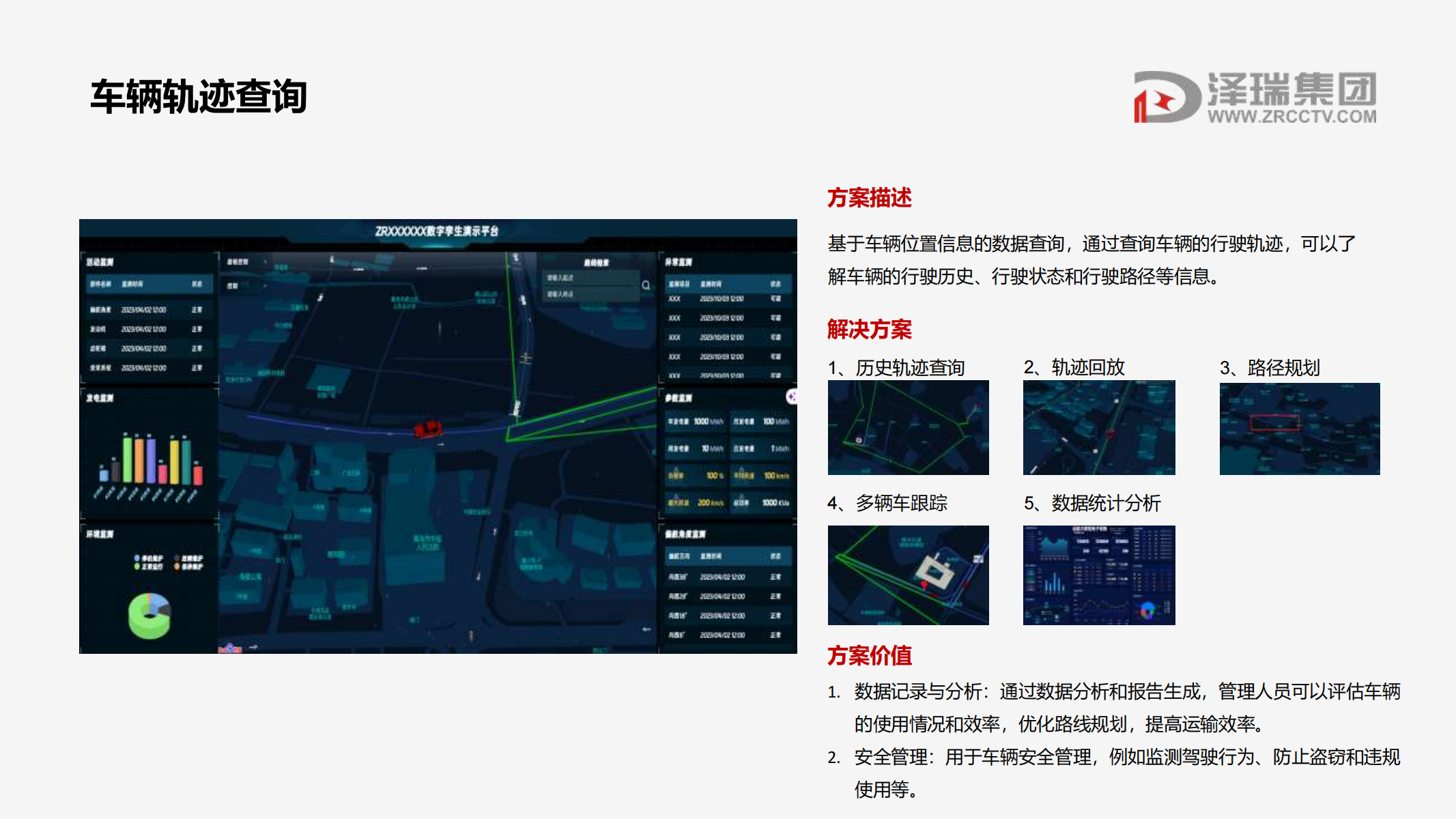Viewport: 1456px width, 819px height.
Task: Click the right arrow beside the Baidu logo
Action: 253,647
